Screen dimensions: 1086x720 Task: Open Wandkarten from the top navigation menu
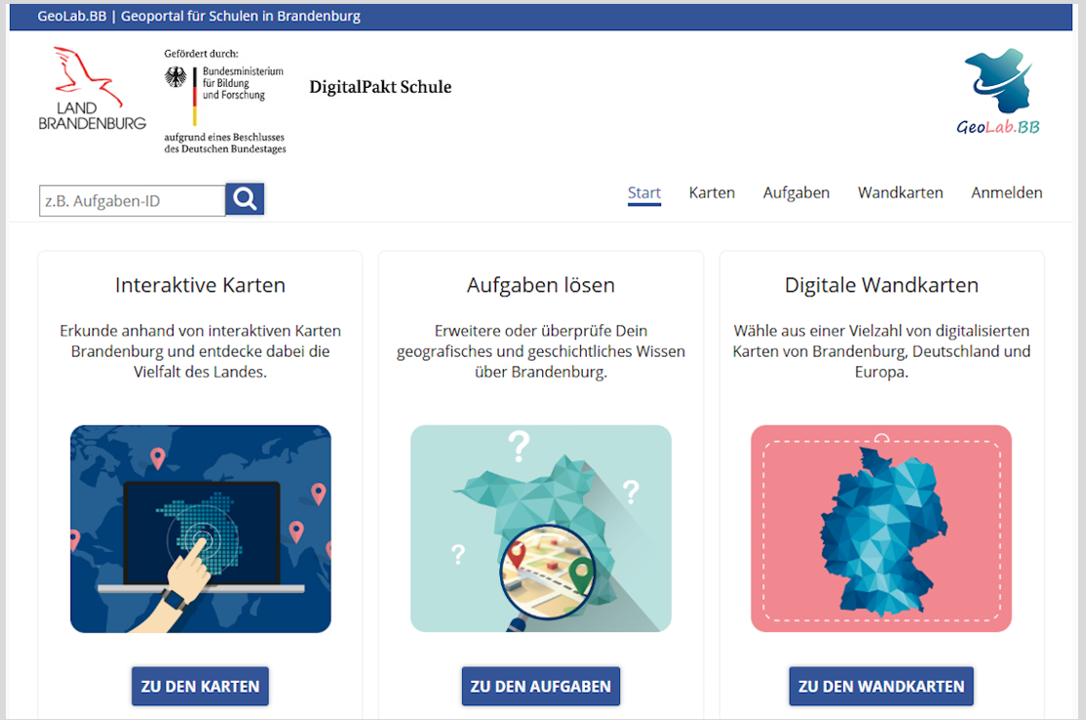pyautogui.click(x=900, y=193)
